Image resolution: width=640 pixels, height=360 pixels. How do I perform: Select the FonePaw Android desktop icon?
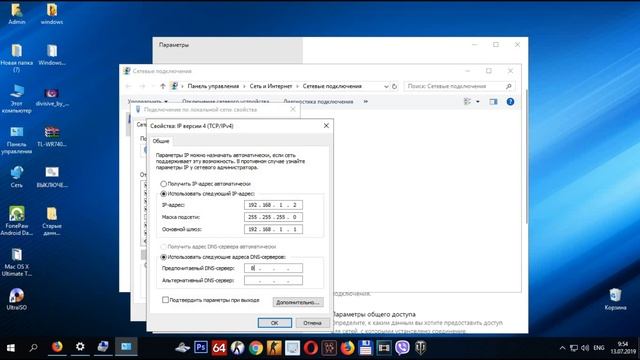point(17,221)
